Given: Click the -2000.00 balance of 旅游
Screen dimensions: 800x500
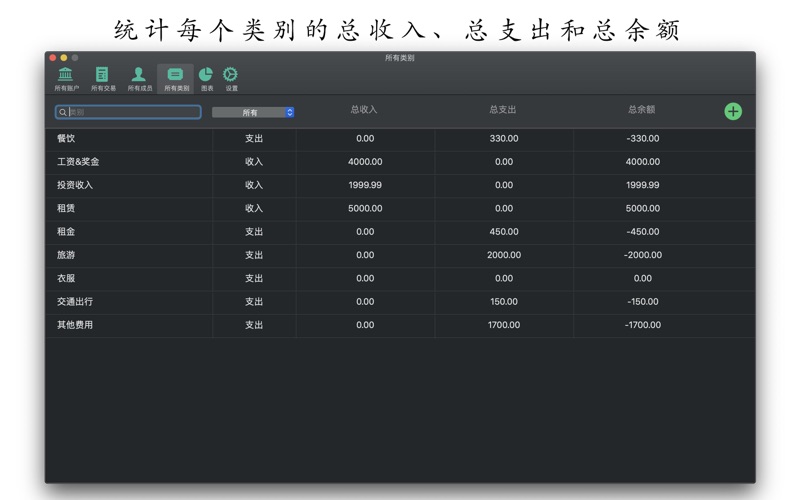Looking at the screenshot, I should [x=642, y=255].
